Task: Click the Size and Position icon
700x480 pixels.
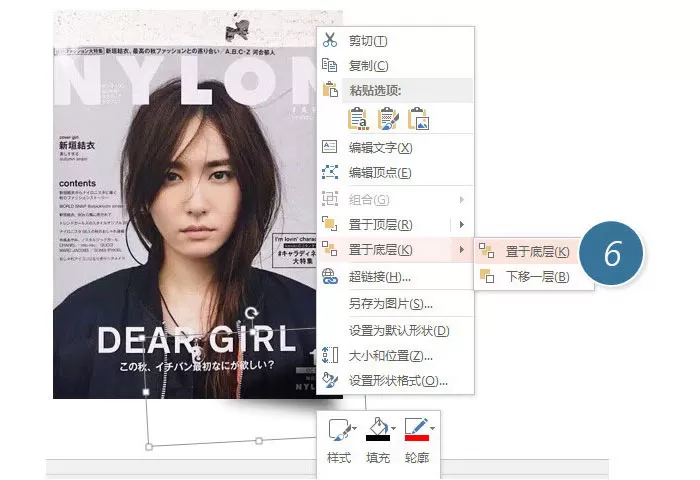Action: coord(330,355)
